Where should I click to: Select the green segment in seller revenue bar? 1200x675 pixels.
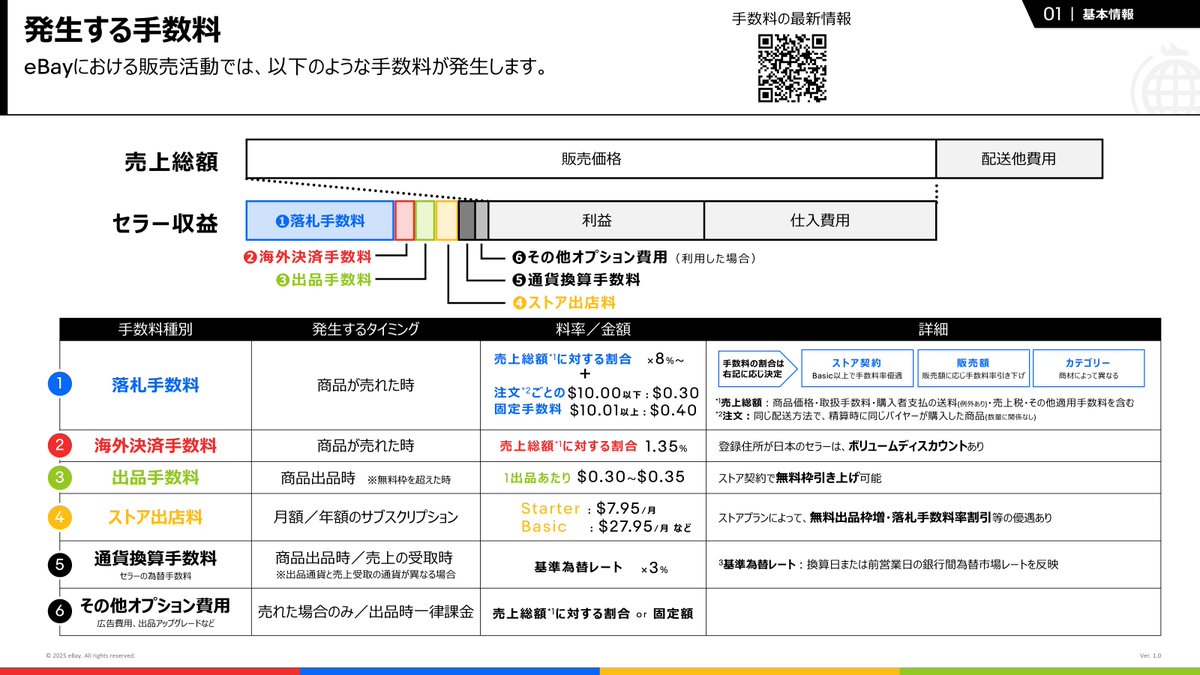point(425,220)
